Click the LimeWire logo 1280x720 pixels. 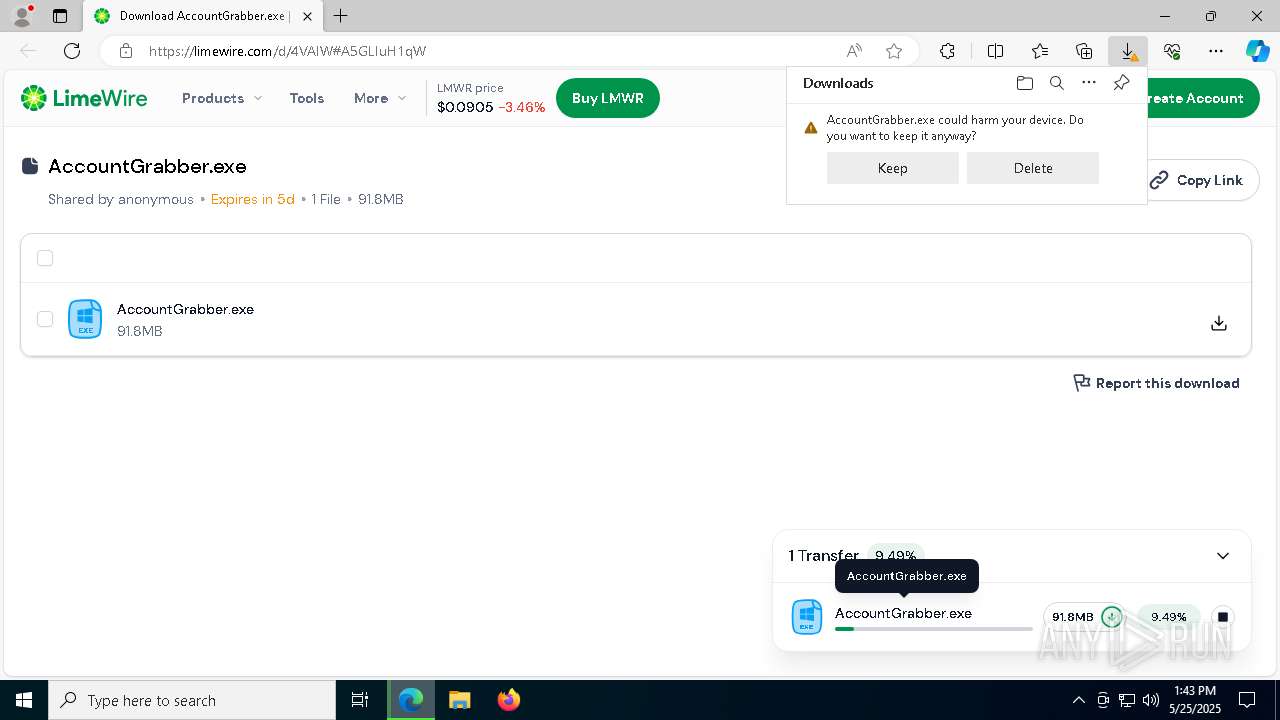[x=84, y=98]
